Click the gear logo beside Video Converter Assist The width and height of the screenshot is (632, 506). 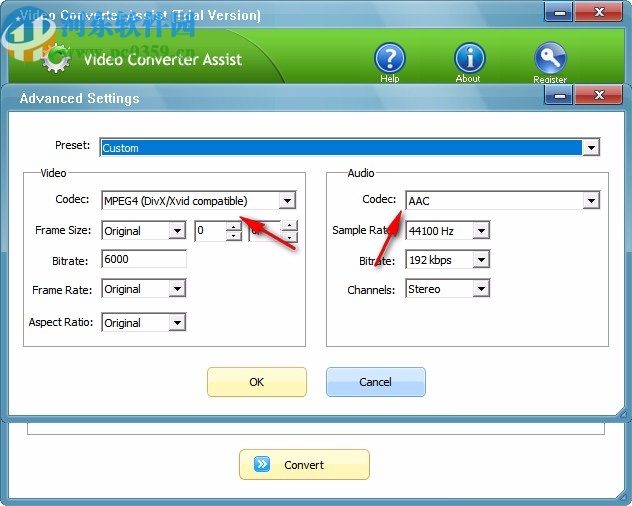tap(56, 58)
